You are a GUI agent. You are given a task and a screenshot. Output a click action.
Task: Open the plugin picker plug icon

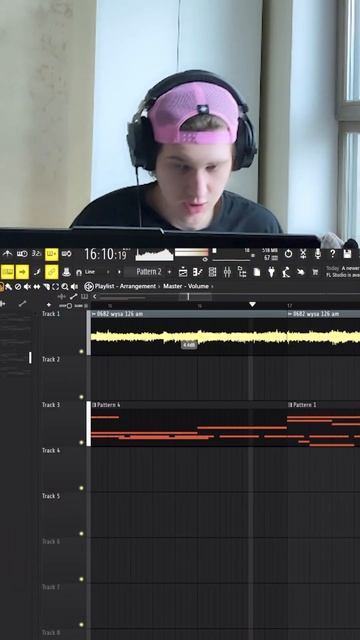[271, 272]
